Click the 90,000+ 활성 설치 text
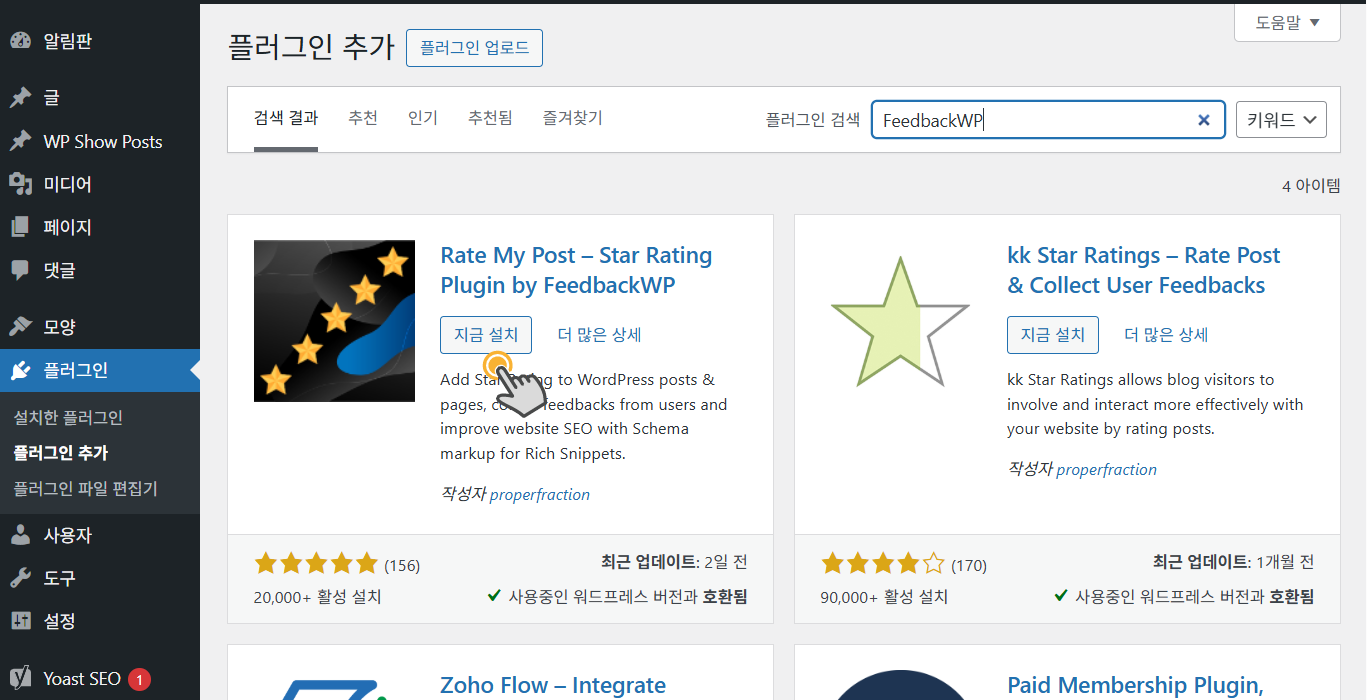 point(885,598)
